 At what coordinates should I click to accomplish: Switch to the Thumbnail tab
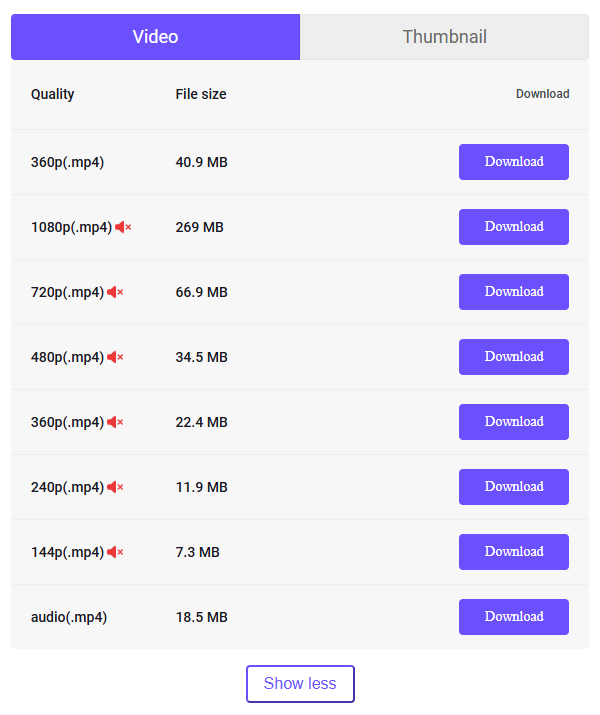click(444, 37)
